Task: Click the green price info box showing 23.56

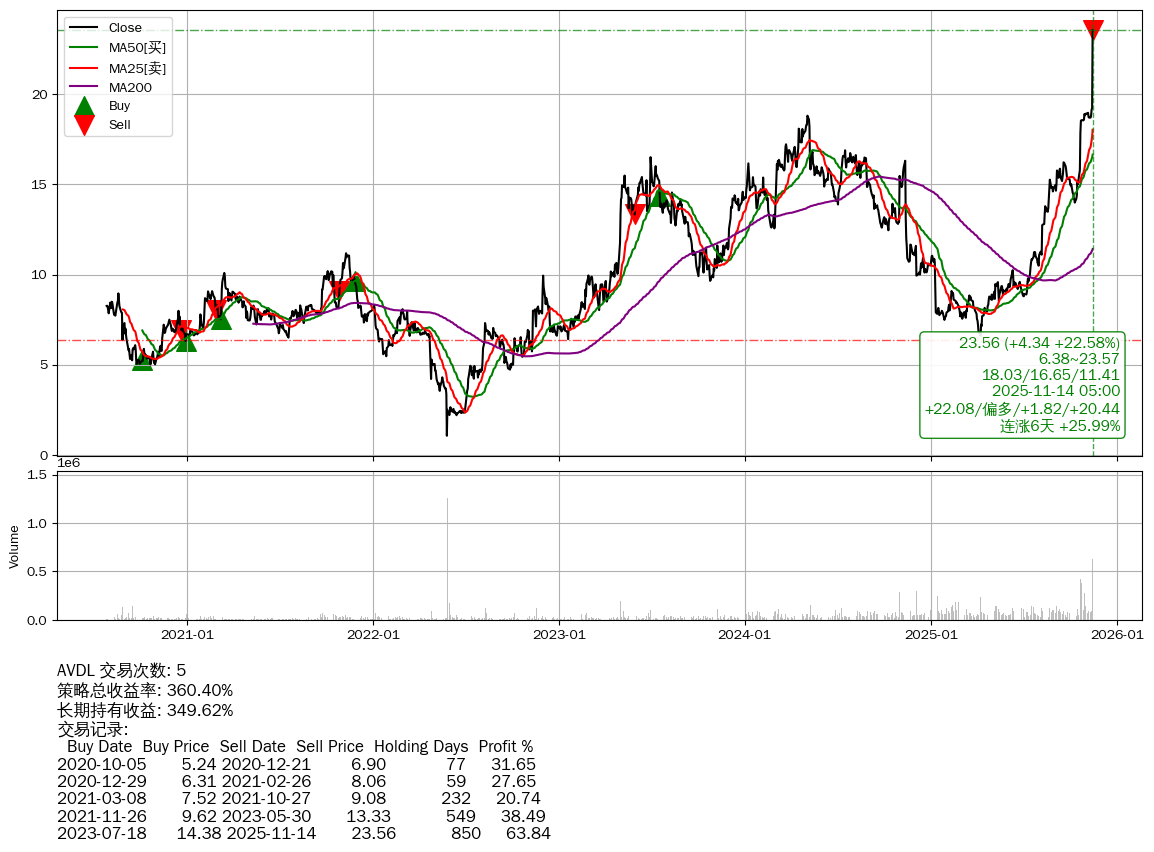Action: [x=1022, y=385]
